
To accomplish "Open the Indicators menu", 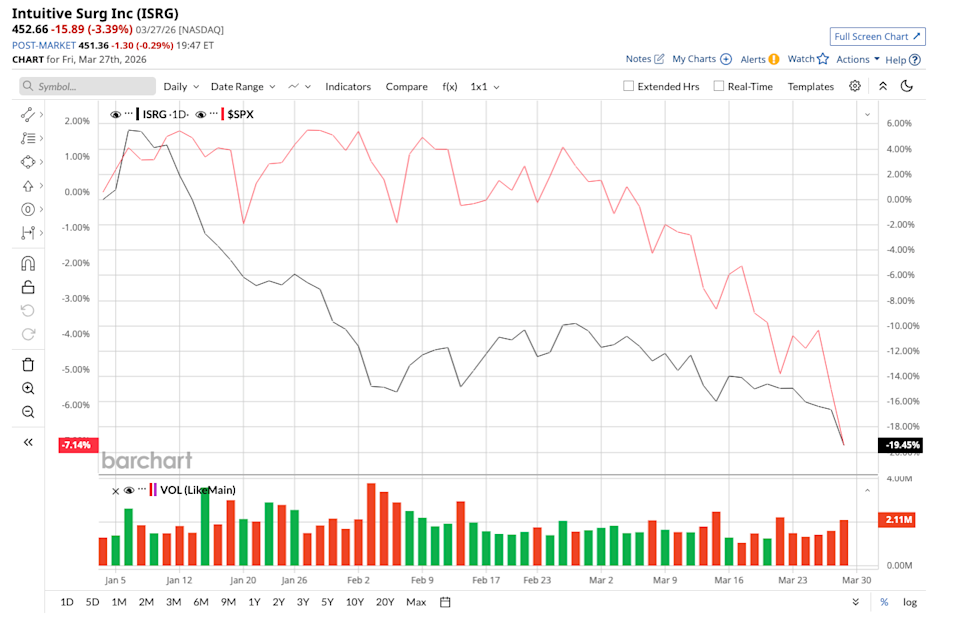I will 348,87.
